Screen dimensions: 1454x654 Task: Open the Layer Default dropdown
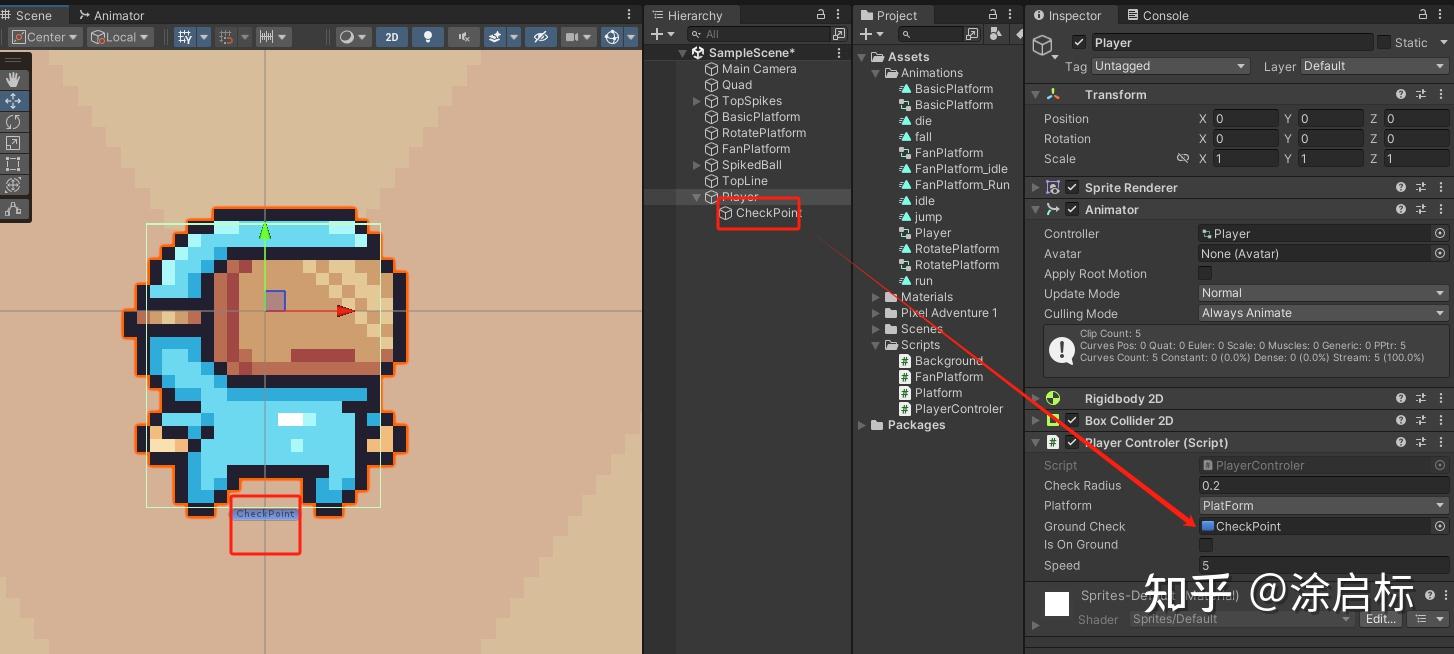pos(1375,66)
